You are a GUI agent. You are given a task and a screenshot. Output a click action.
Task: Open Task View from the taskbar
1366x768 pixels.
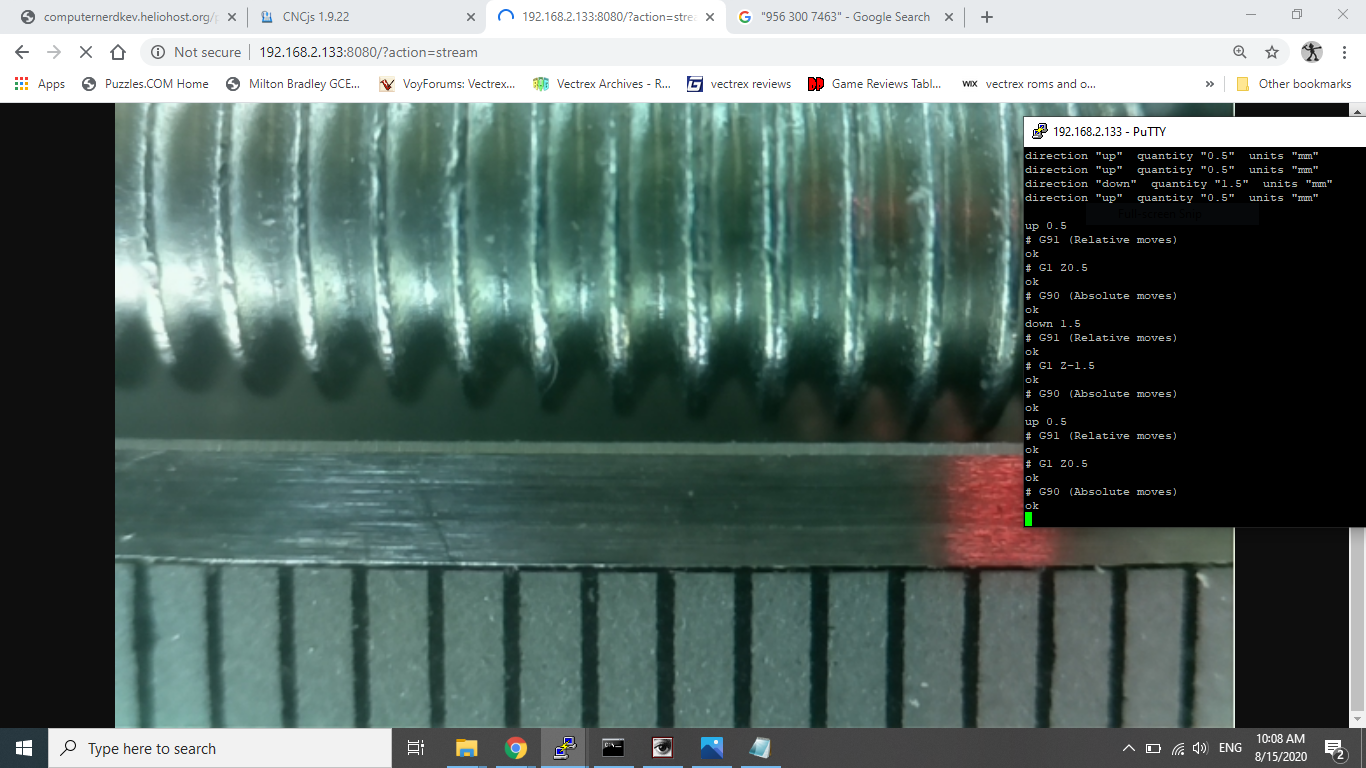tap(415, 747)
